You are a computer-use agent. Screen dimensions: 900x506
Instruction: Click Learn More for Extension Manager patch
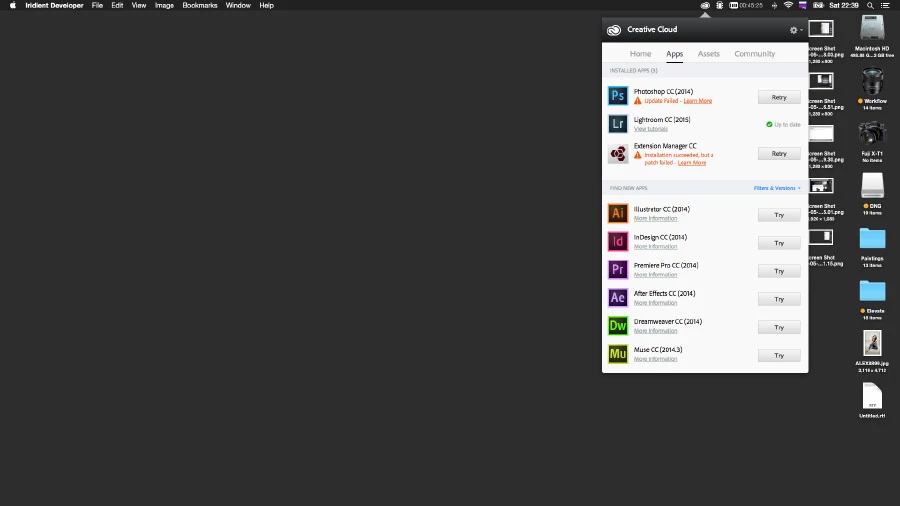pos(692,163)
